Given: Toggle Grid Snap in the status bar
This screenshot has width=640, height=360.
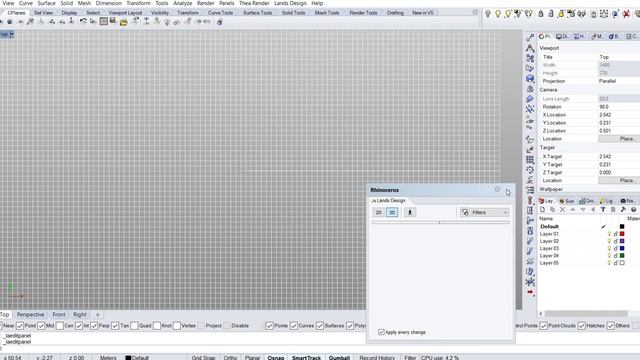Looking at the screenshot, I should coord(203,358).
